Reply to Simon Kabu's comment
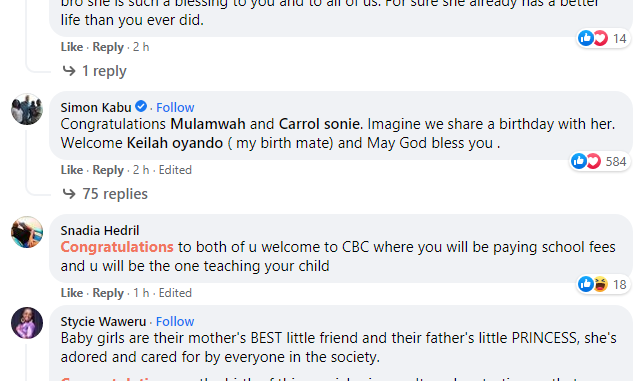 [x=108, y=170]
